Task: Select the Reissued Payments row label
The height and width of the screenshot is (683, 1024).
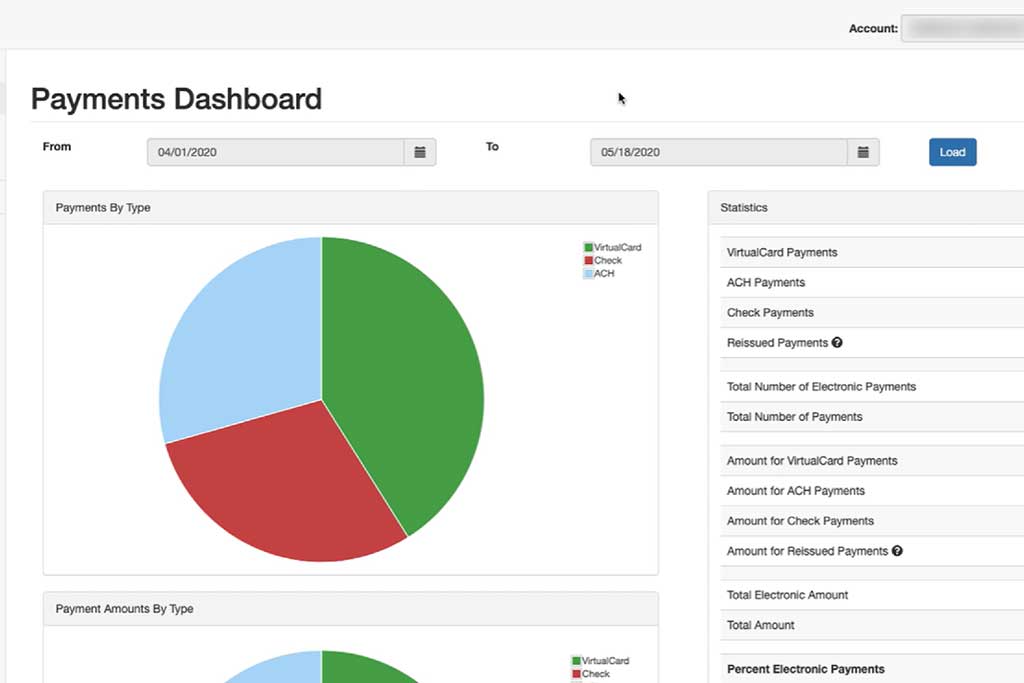Action: coord(777,343)
